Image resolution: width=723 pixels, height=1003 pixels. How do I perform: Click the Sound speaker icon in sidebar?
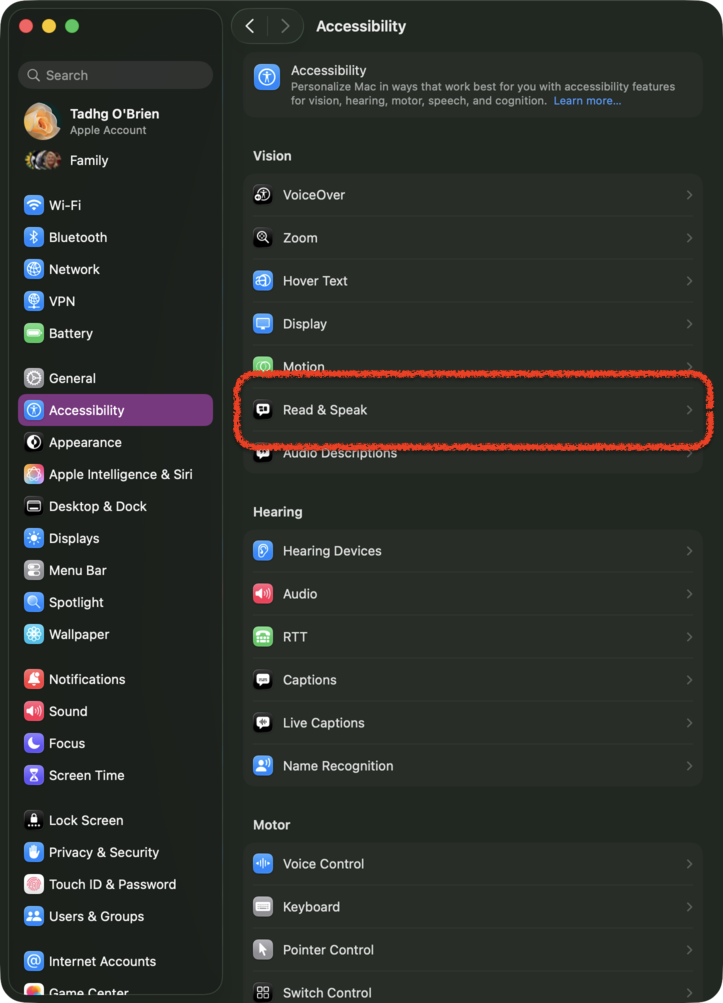click(x=34, y=711)
